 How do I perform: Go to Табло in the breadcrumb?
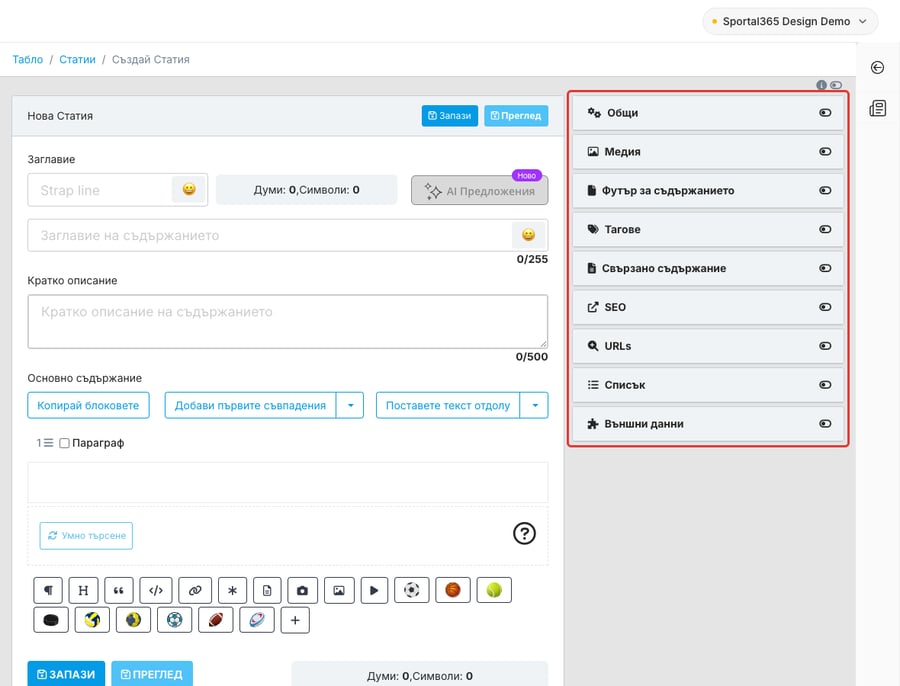click(28, 60)
